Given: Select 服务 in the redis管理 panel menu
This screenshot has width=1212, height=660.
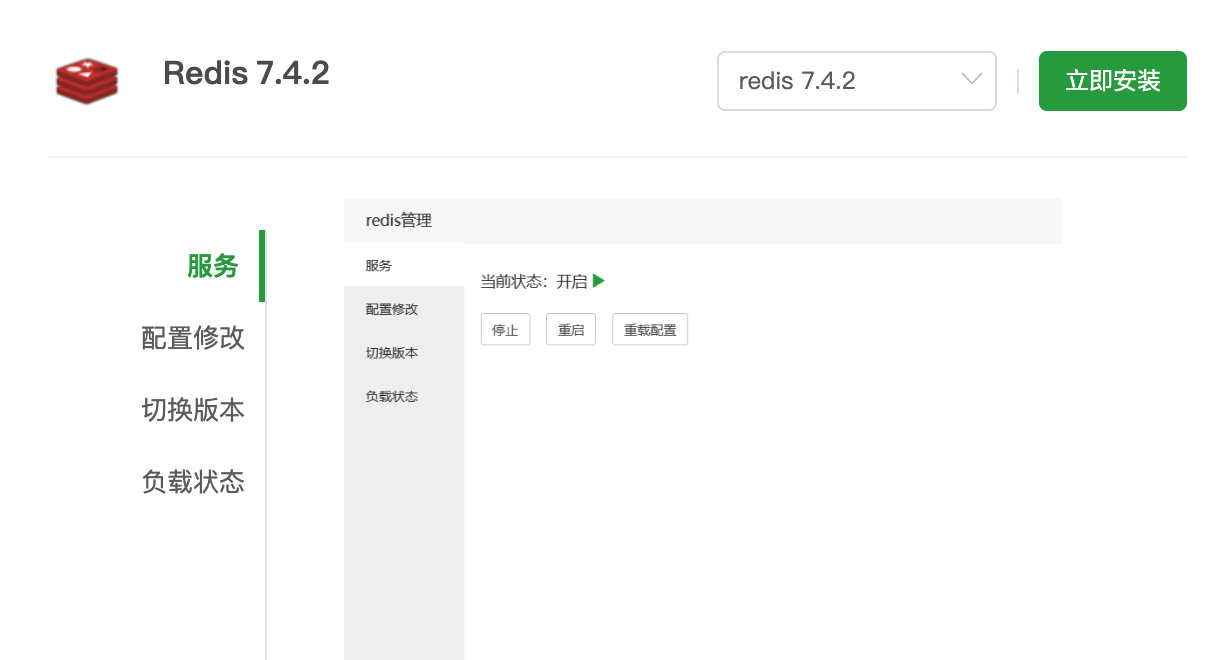Looking at the screenshot, I should pos(404,265).
